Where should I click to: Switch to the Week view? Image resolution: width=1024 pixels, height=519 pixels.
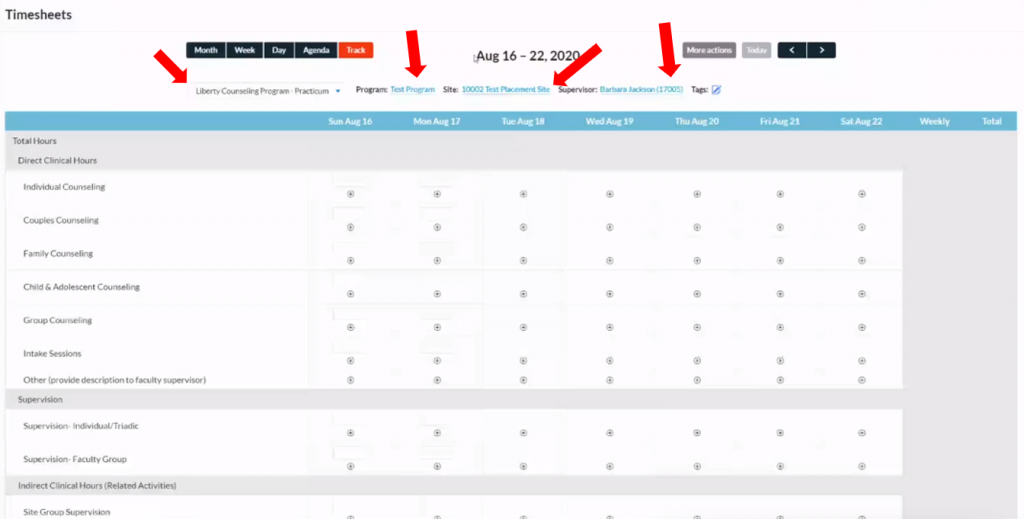(x=245, y=50)
